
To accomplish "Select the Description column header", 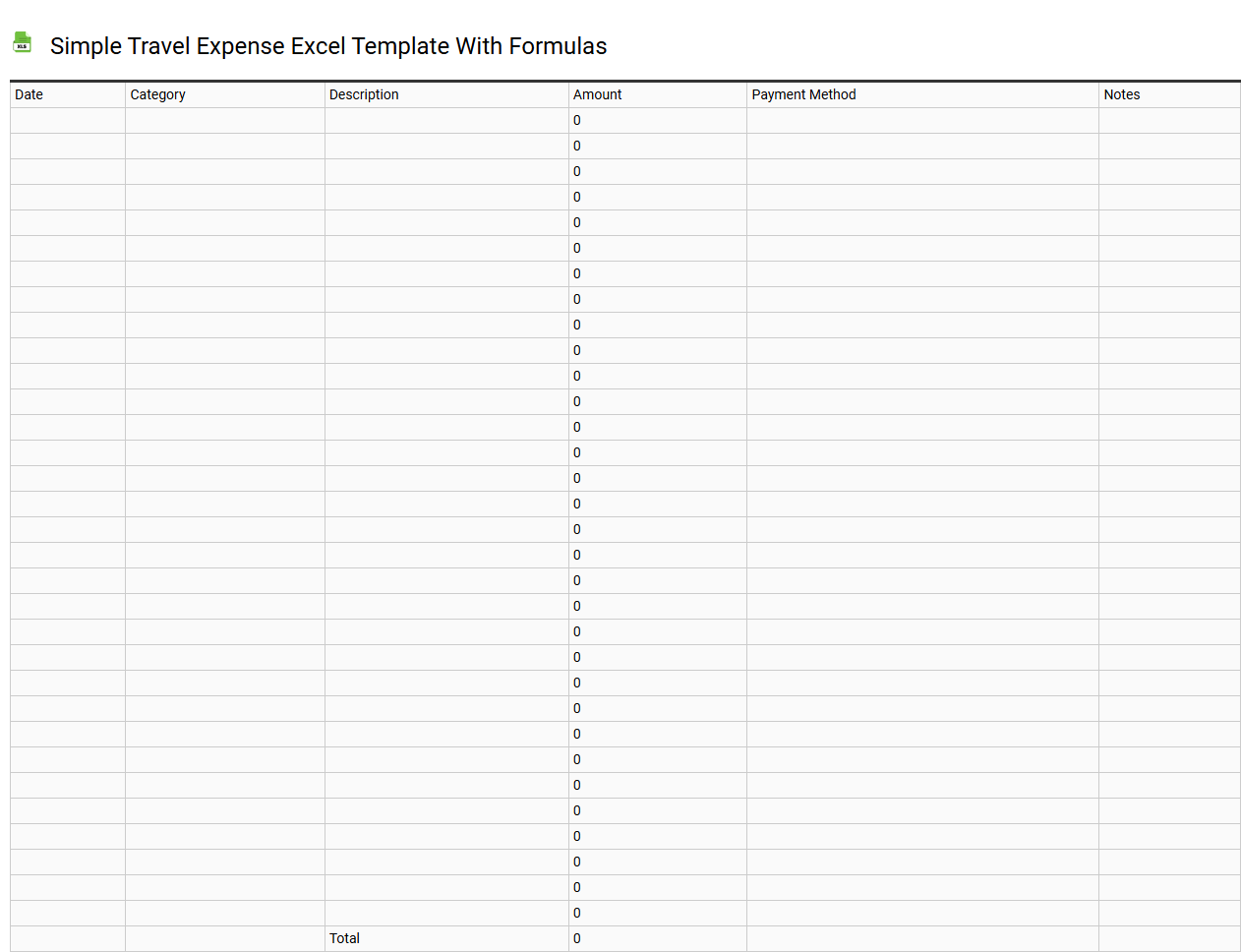I will point(365,94).
